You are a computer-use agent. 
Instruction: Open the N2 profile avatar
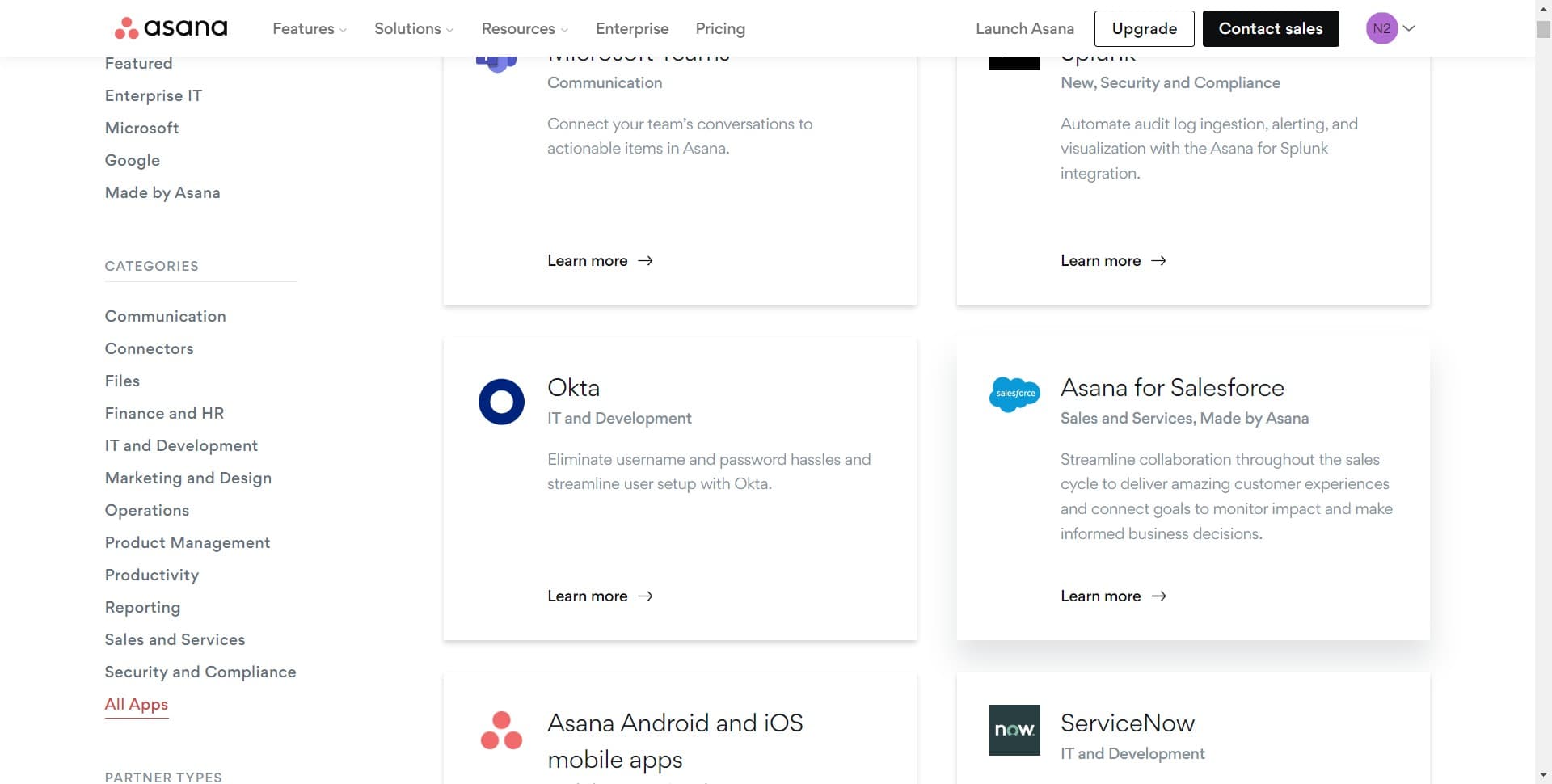1381,27
